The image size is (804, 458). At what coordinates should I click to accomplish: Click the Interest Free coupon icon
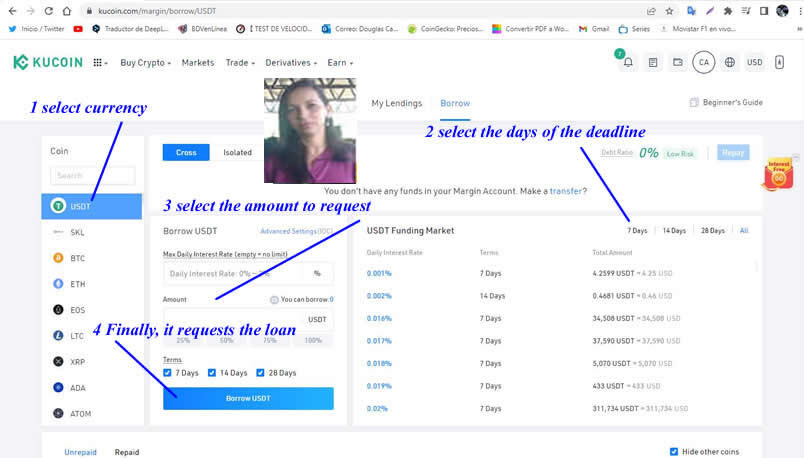click(x=779, y=174)
